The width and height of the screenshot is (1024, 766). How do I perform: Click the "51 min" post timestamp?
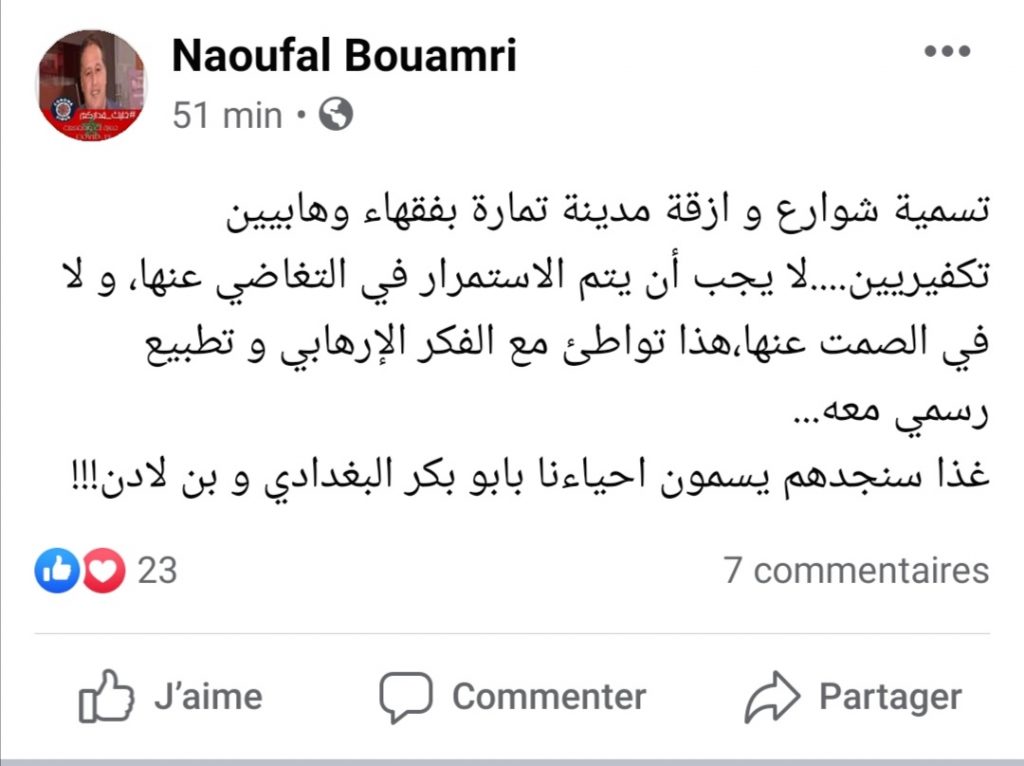[x=227, y=116]
